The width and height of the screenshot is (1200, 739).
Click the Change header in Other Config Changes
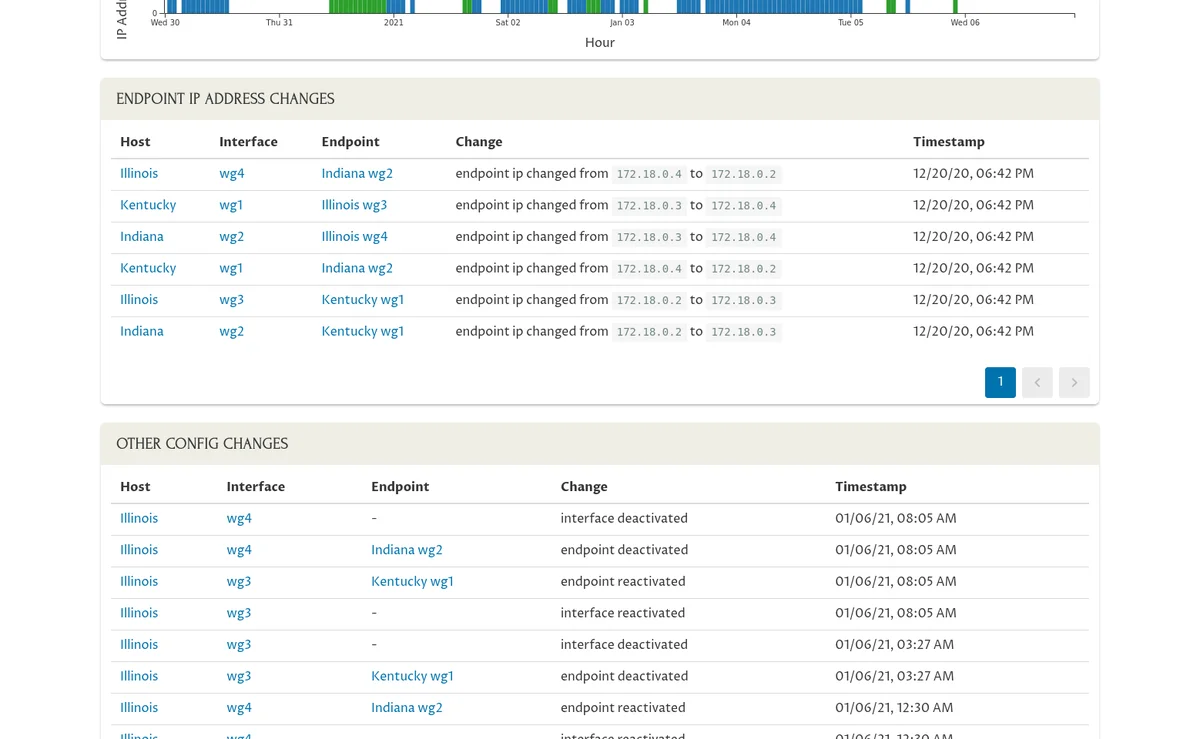click(x=584, y=487)
